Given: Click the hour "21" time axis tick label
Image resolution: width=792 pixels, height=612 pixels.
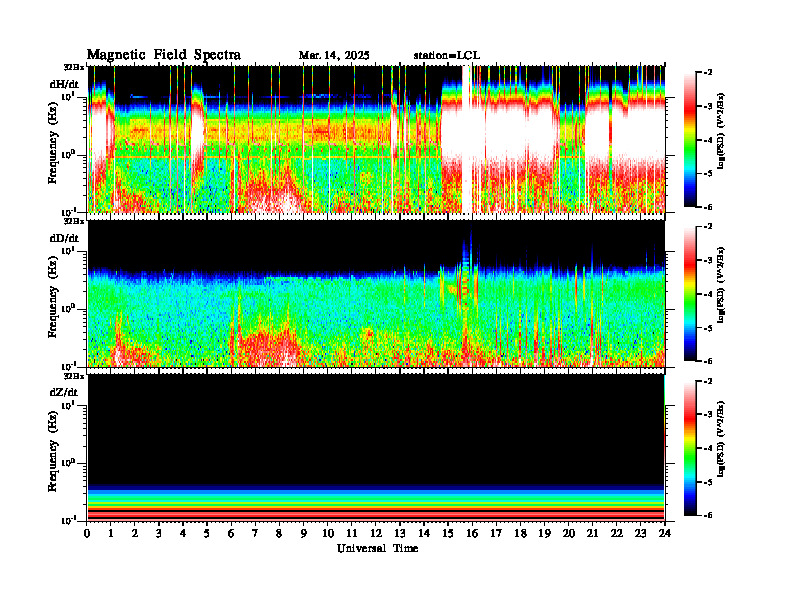Looking at the screenshot, I should click(592, 534).
